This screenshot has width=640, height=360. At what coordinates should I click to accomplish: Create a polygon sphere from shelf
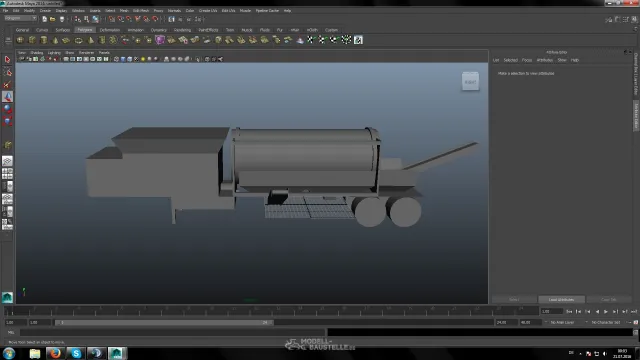[20, 40]
